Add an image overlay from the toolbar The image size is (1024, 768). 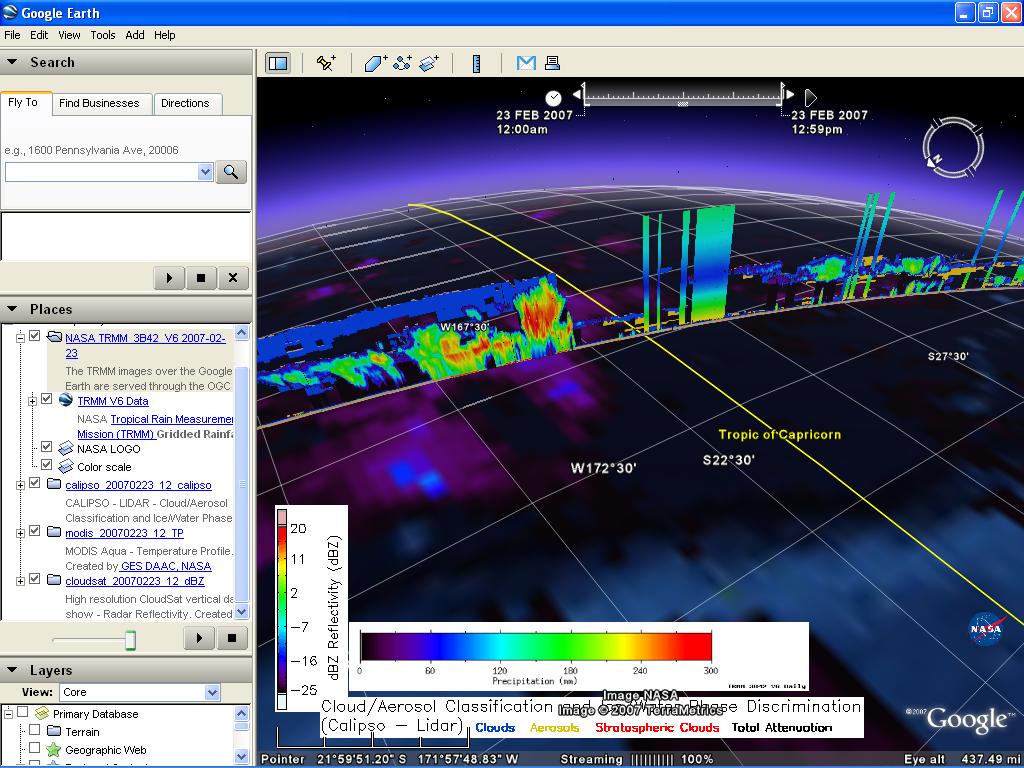tap(429, 63)
